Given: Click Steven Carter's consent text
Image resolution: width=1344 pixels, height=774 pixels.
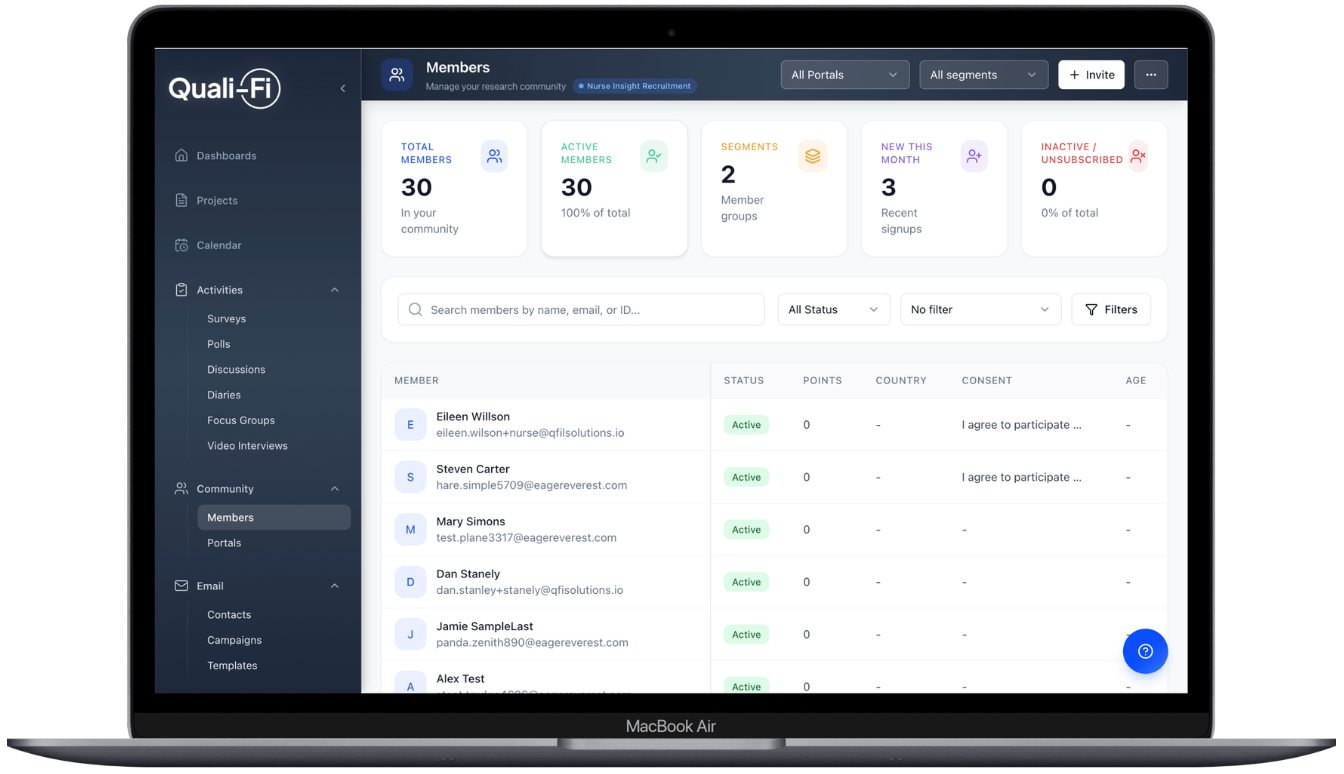Looking at the screenshot, I should pyautogui.click(x=1021, y=478).
